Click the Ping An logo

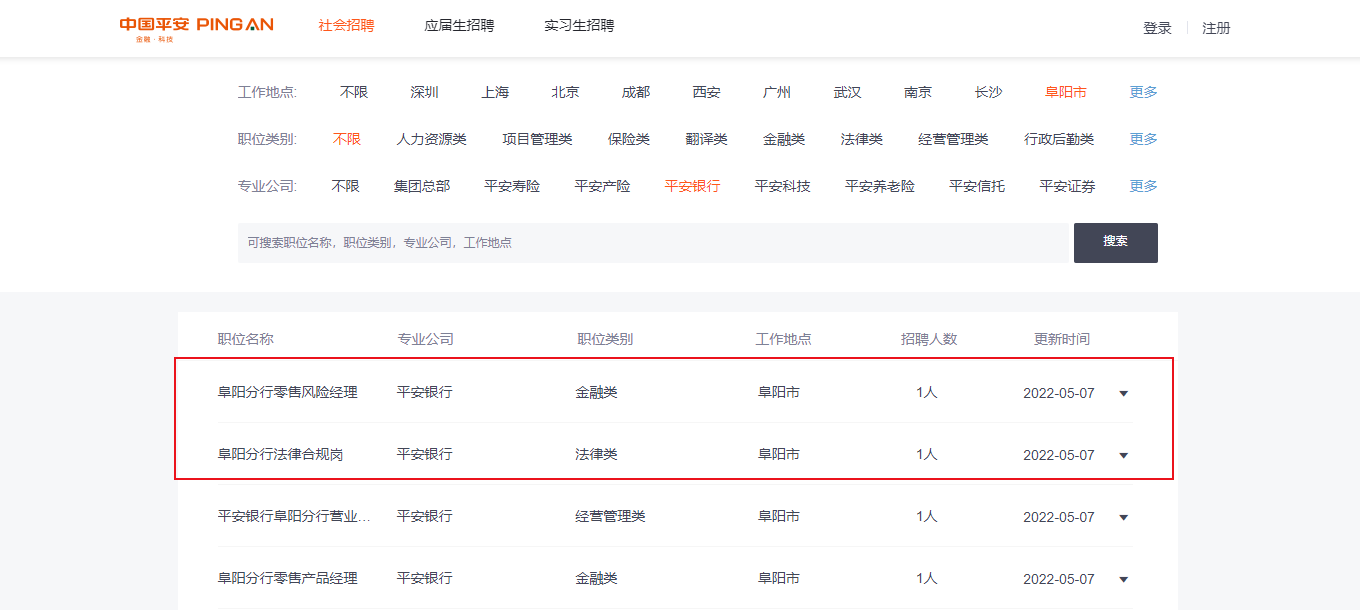196,28
